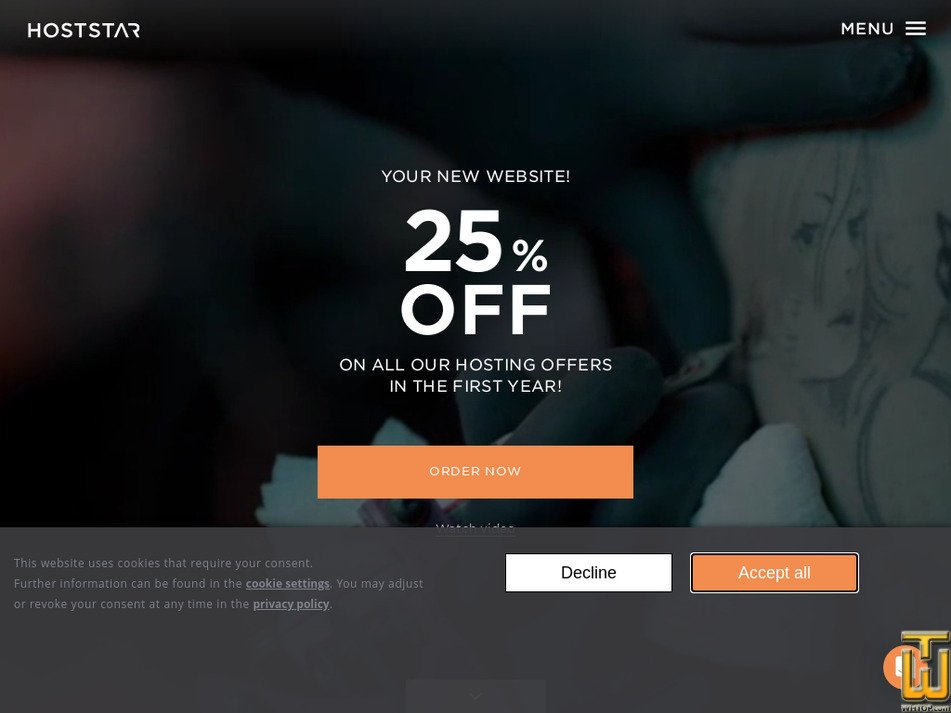Open the cookie settings link
The height and width of the screenshot is (713, 951).
tap(287, 583)
